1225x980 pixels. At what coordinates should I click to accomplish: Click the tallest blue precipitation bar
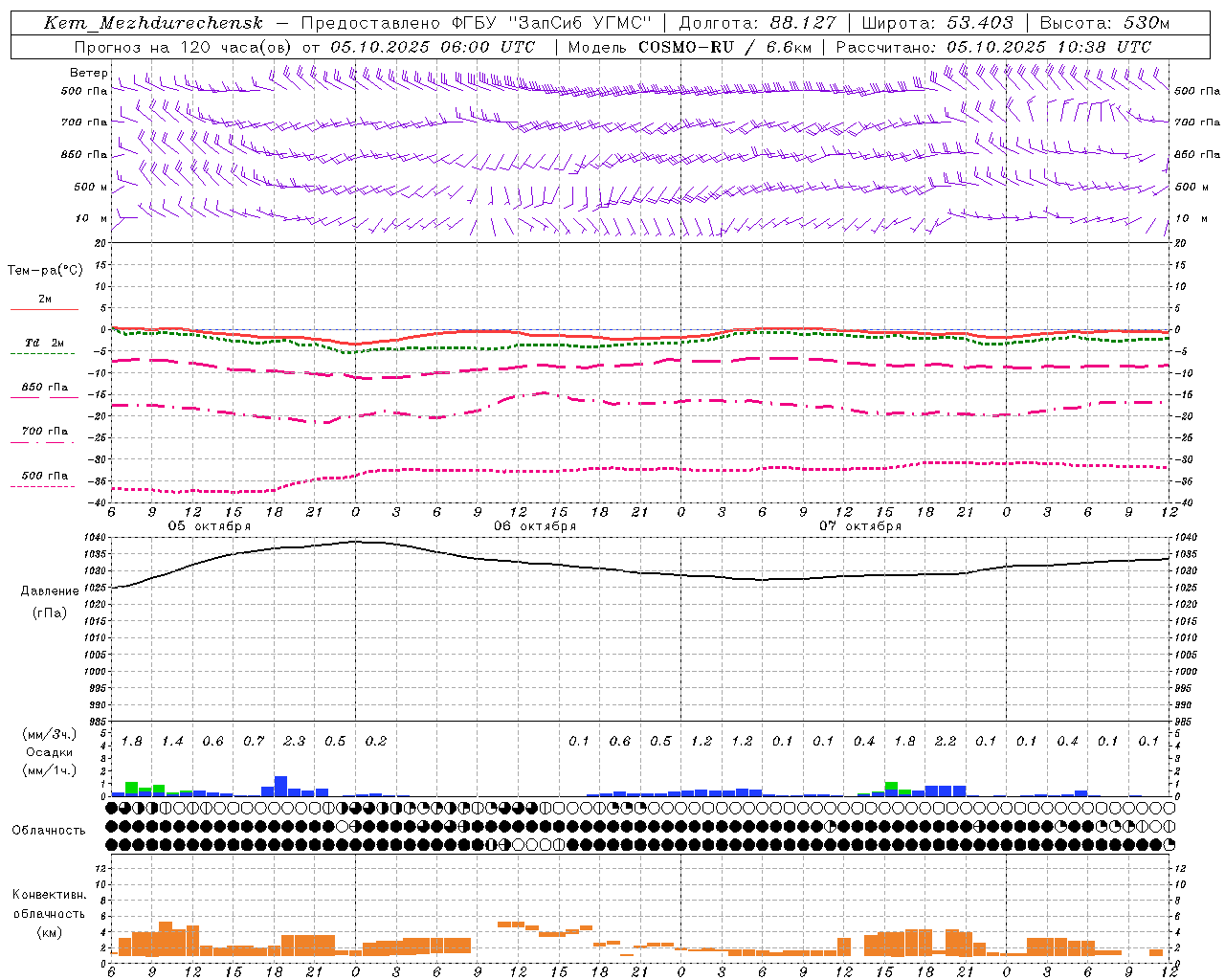tap(281, 786)
